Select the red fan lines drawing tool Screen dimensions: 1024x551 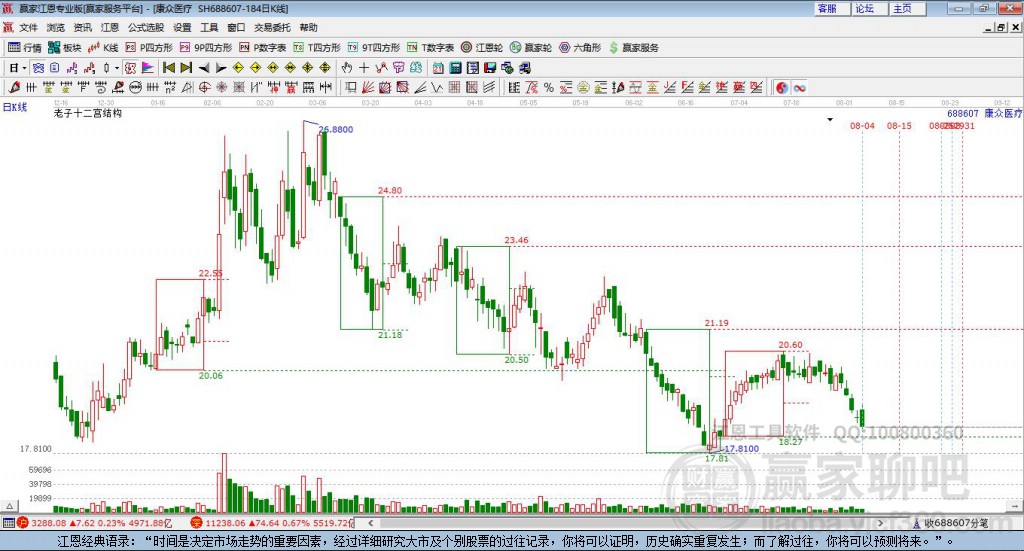[x=368, y=87]
